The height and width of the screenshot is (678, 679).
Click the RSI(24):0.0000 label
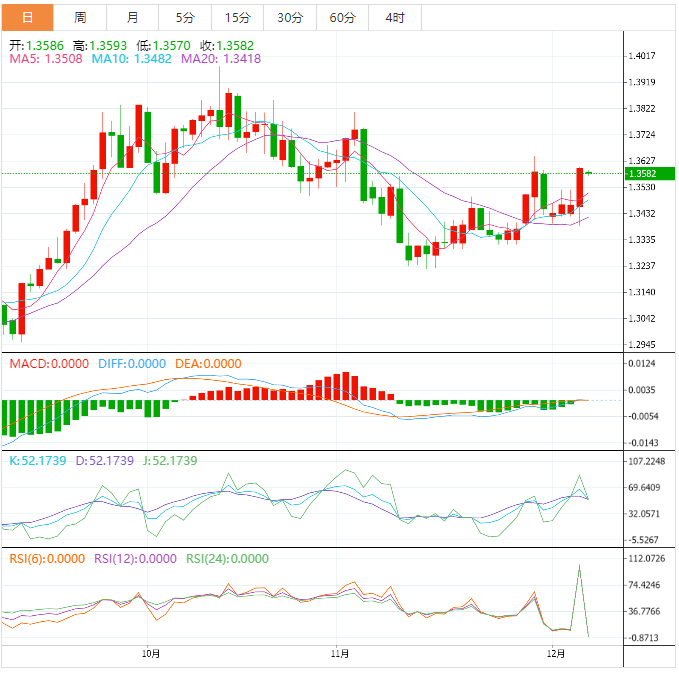pos(227,559)
